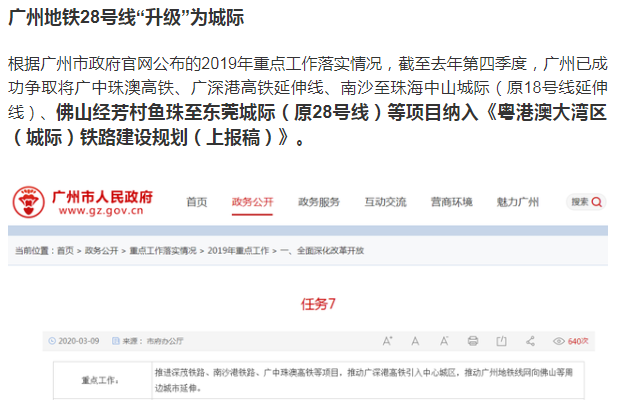The height and width of the screenshot is (414, 627).
Task: Open the 互动交流 menu item
Action: pyautogui.click(x=385, y=202)
